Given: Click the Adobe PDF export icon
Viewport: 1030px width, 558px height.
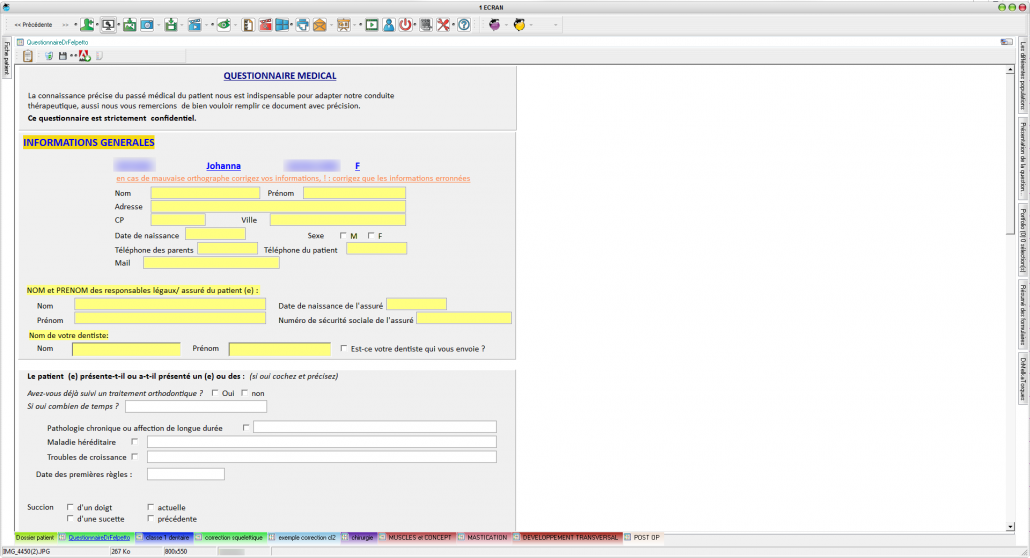Looking at the screenshot, I should pos(85,56).
